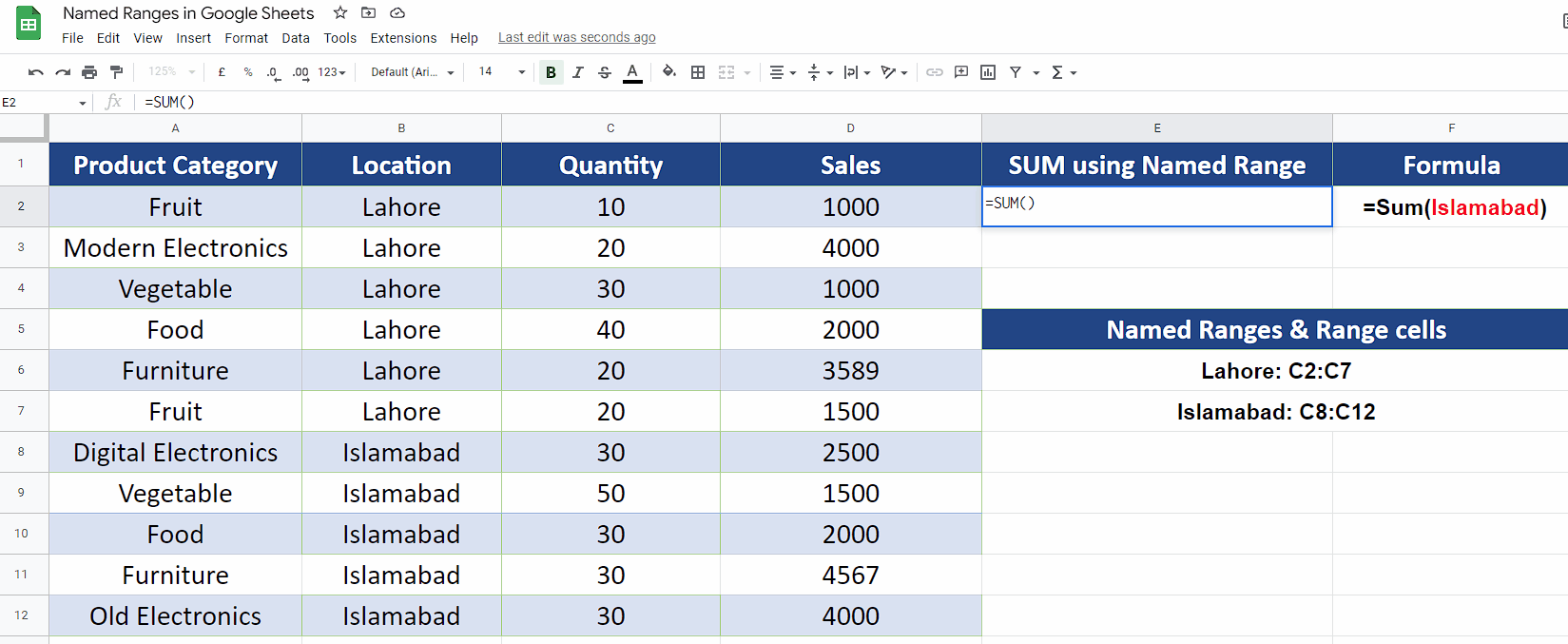Click the Print icon
Viewport: 1568px width, 644px height.
point(89,72)
